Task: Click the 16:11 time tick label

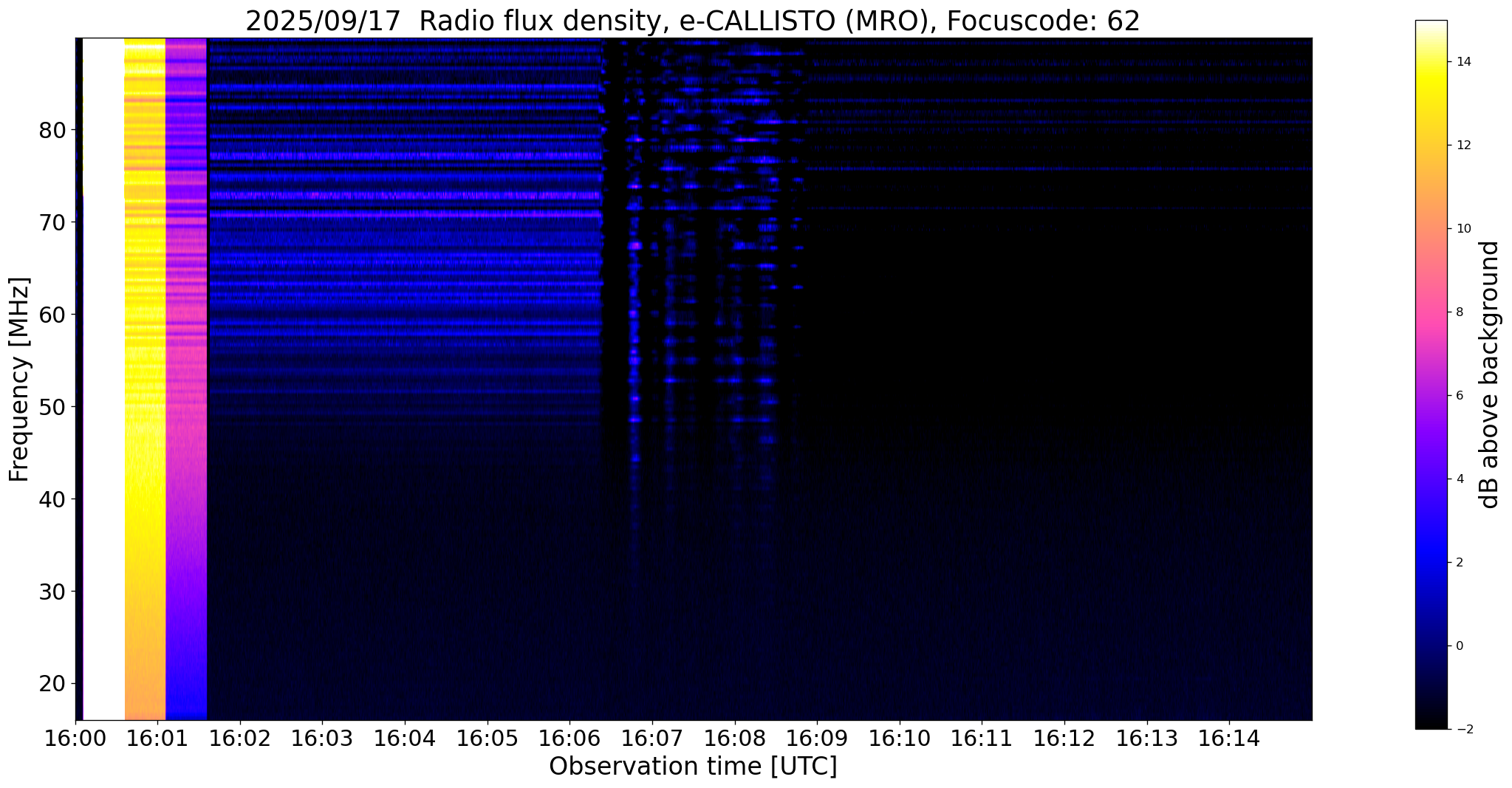Action: pos(982,738)
